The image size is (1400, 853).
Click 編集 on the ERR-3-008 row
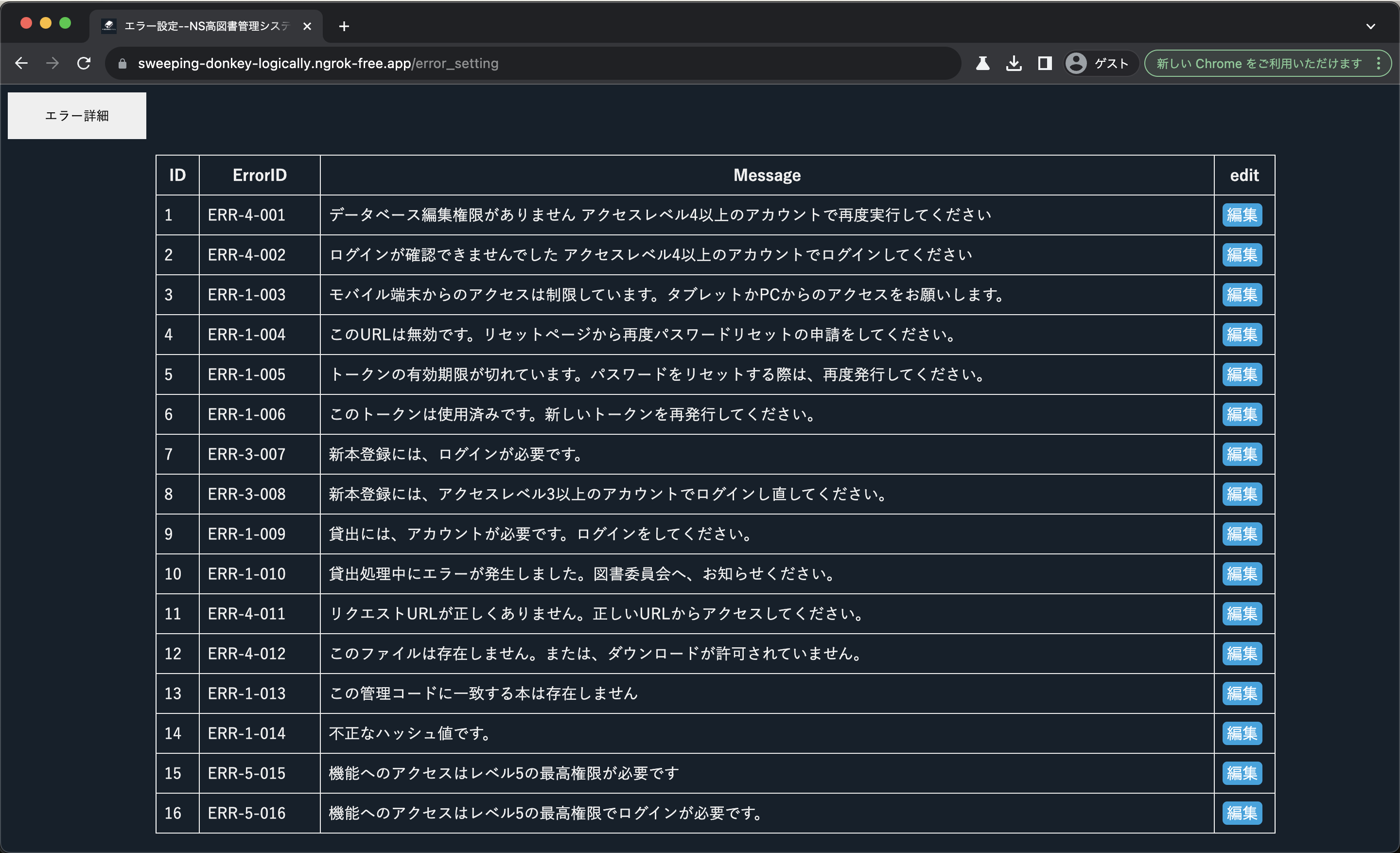[x=1242, y=494]
